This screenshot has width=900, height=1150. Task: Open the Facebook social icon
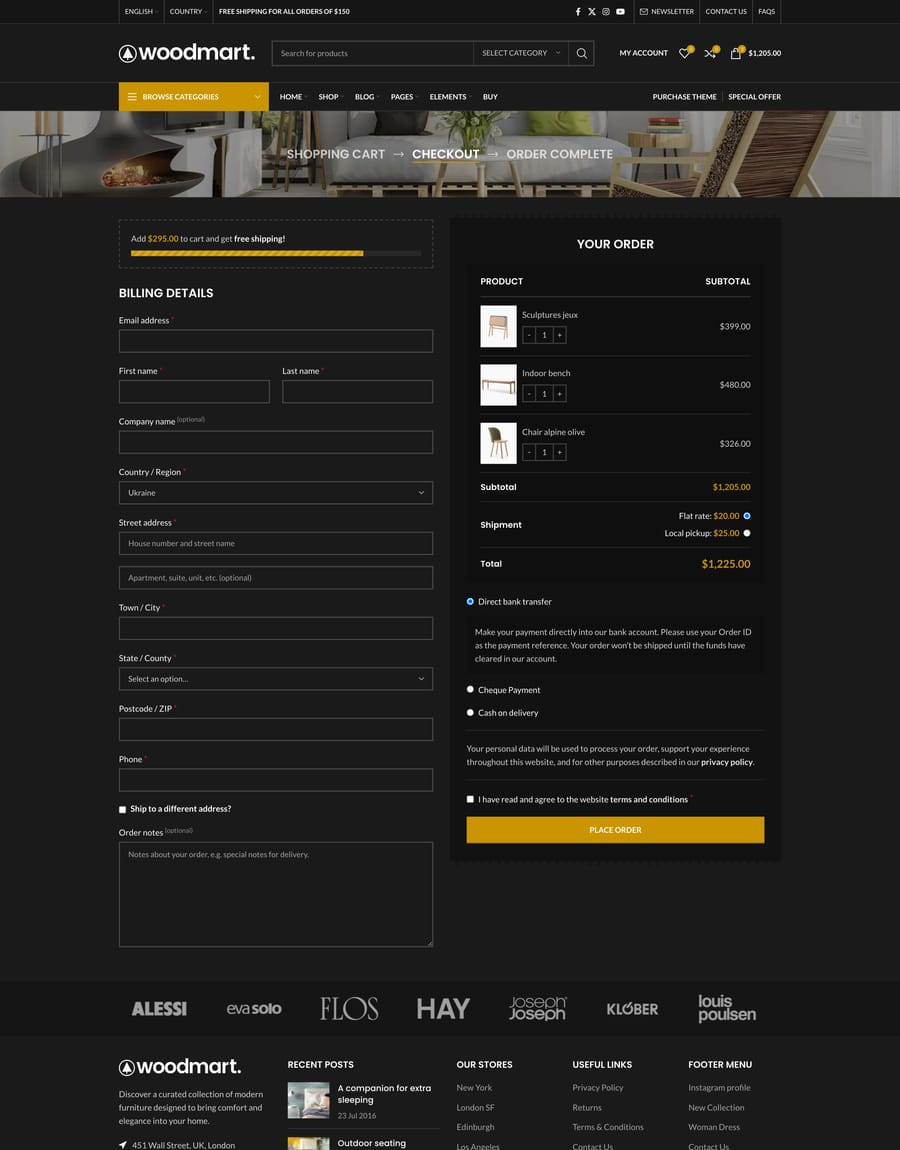[x=578, y=12]
